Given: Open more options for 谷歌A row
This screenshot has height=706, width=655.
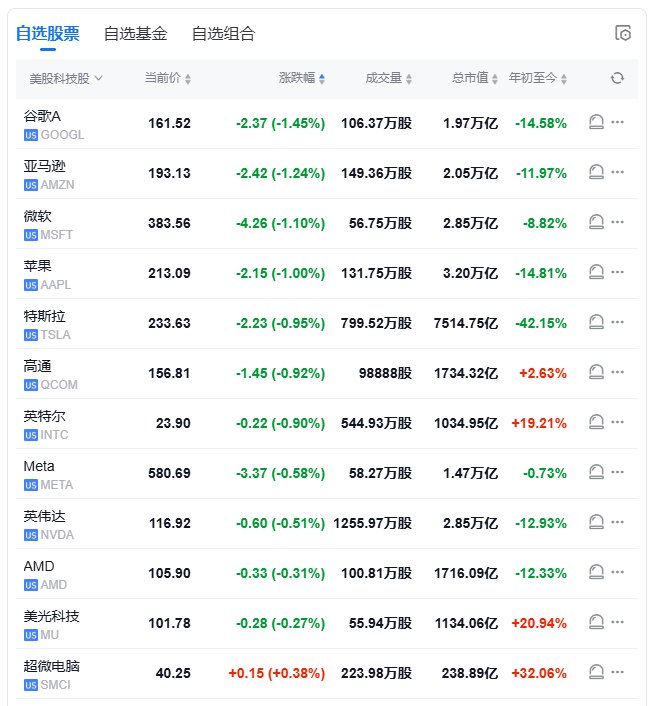Looking at the screenshot, I should 618,122.
